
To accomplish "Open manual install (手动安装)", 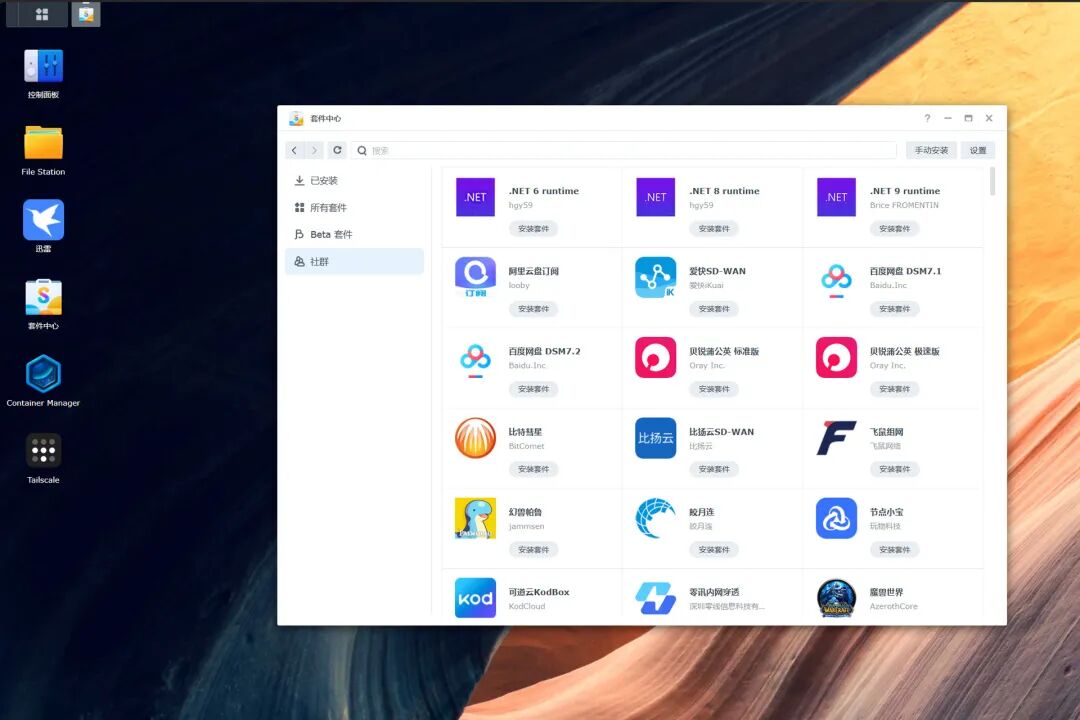I will pyautogui.click(x=931, y=150).
